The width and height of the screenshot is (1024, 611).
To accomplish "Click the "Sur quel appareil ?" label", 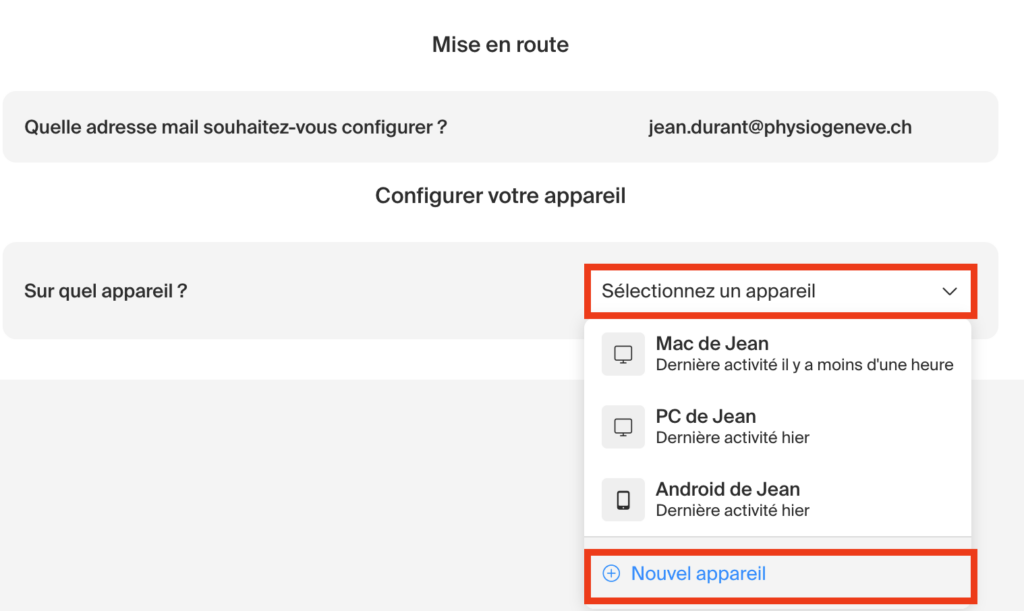I will [106, 291].
